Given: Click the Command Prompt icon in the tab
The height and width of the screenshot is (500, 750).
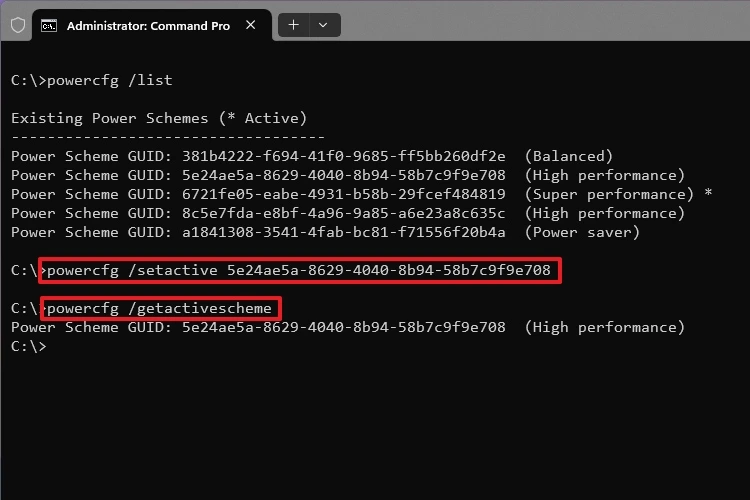Looking at the screenshot, I should point(49,25).
